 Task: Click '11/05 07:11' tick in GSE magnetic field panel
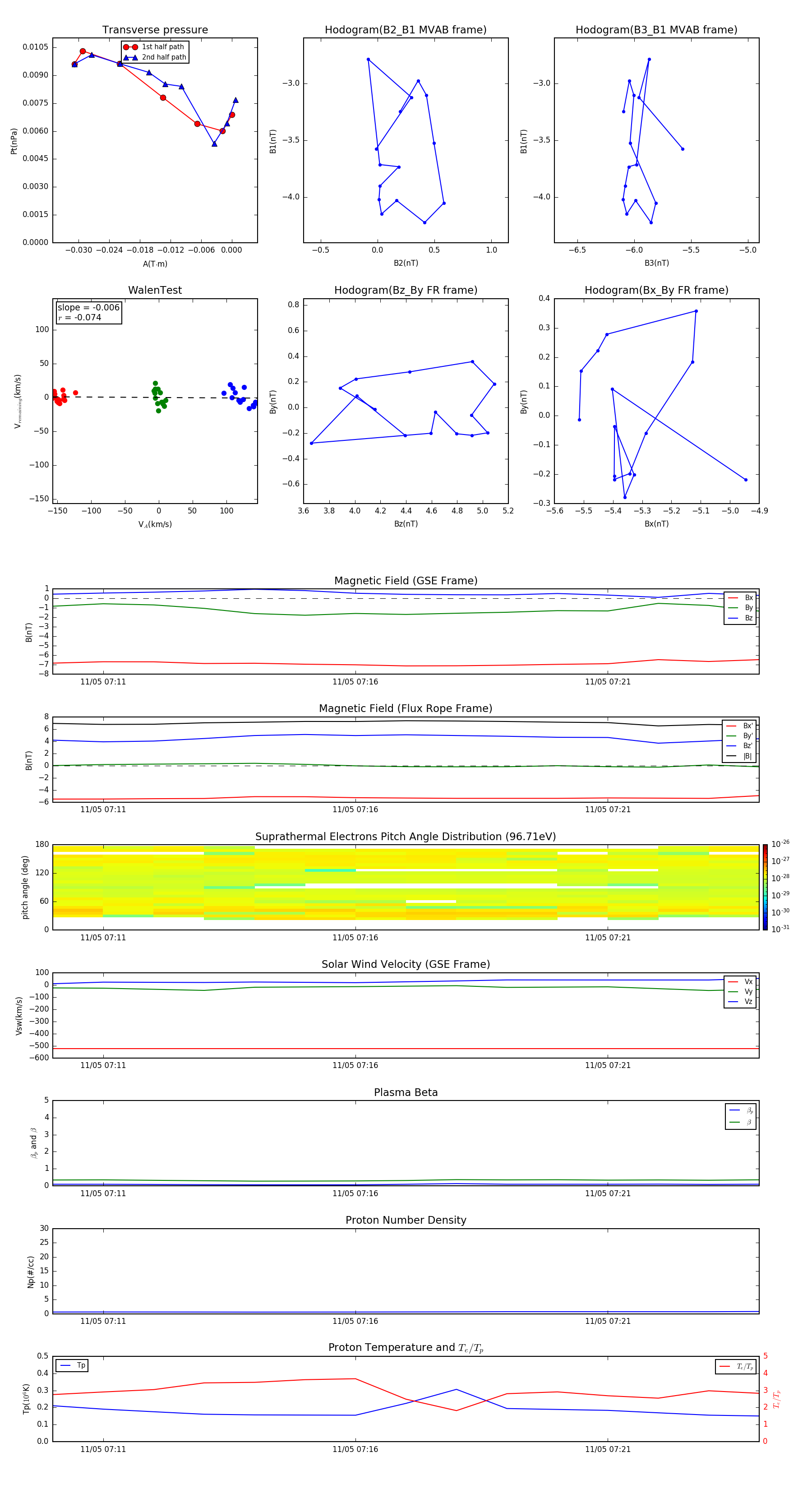(103, 681)
